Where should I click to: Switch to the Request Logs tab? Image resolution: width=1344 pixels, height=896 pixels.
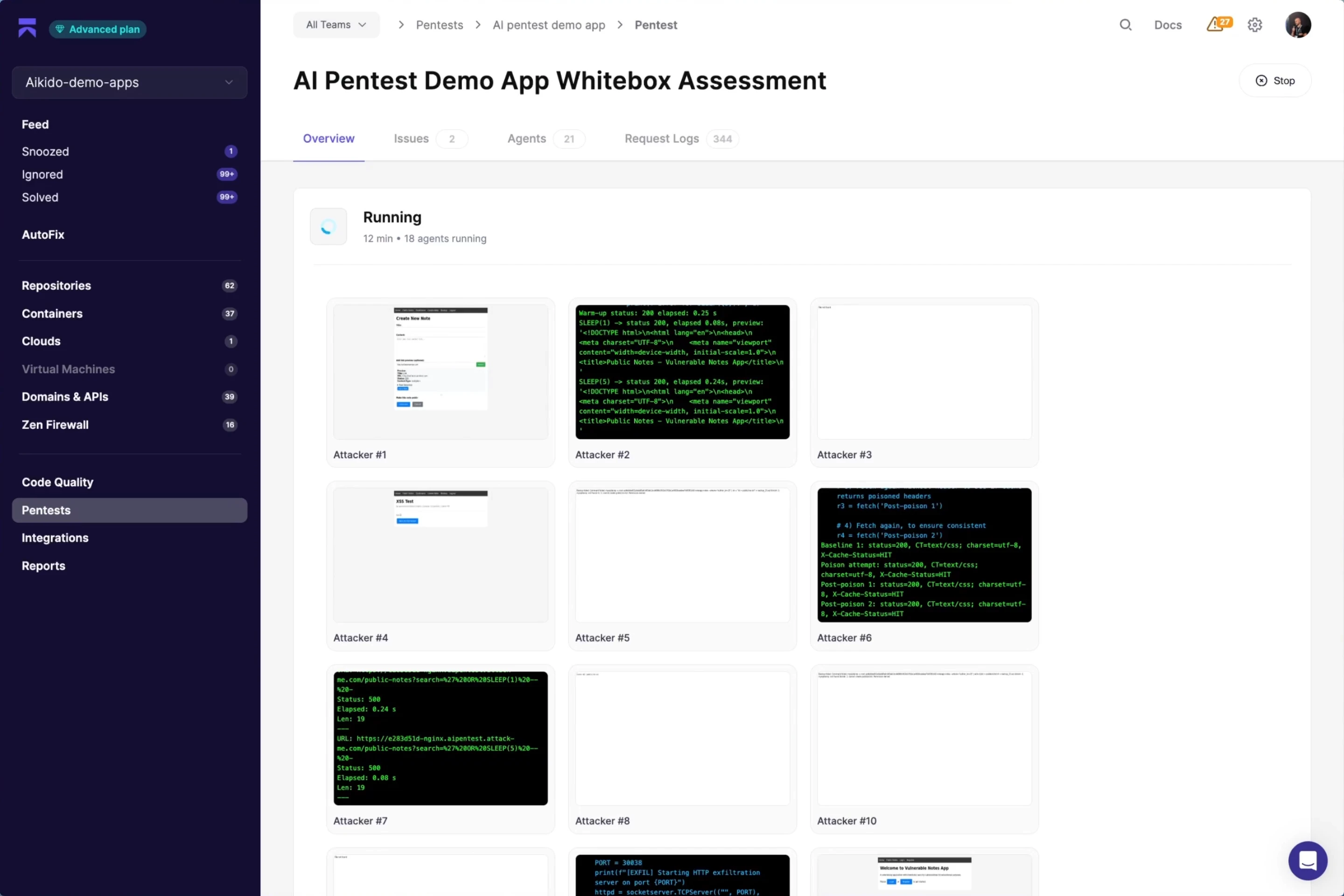point(661,139)
